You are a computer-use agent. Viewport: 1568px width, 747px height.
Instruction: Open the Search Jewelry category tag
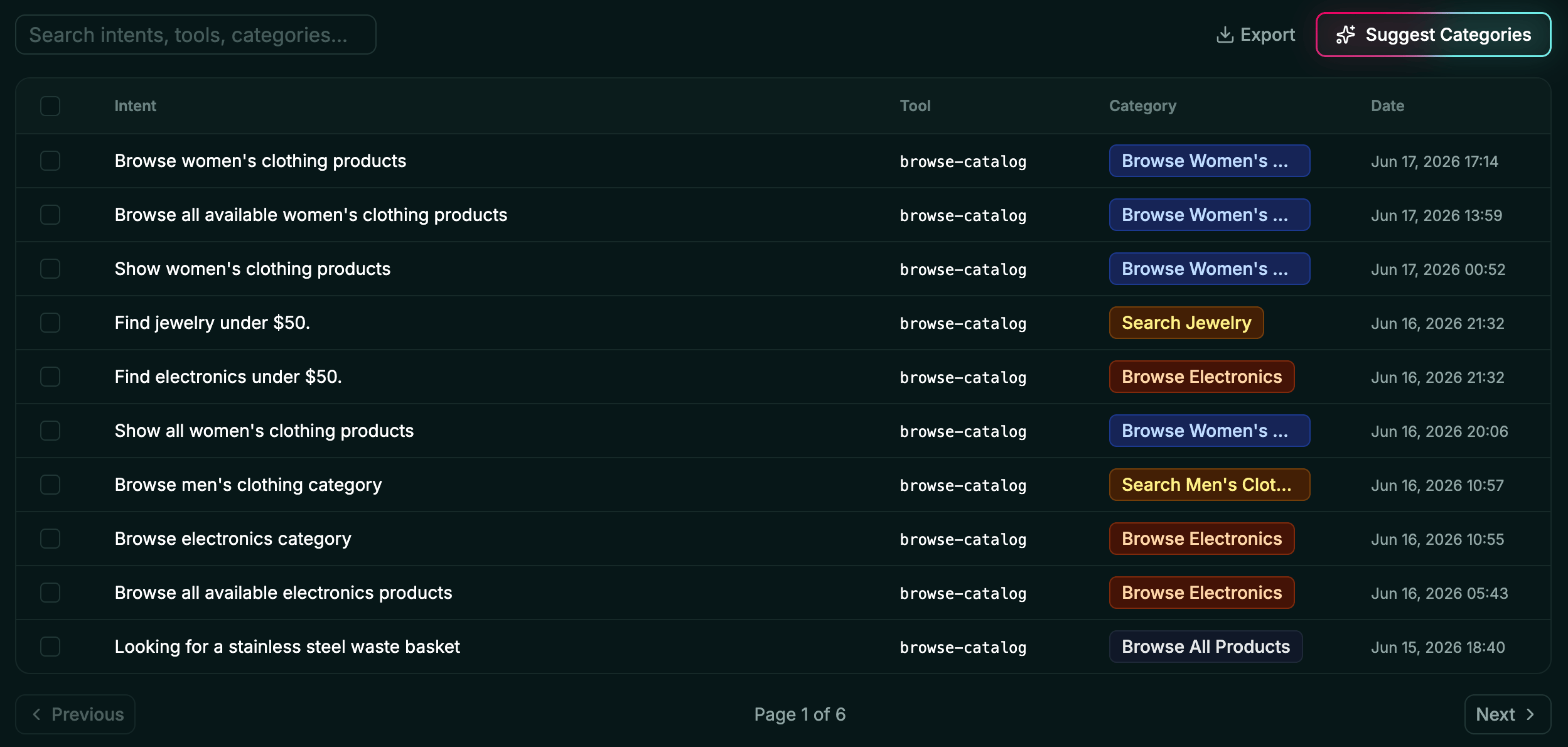(x=1186, y=323)
